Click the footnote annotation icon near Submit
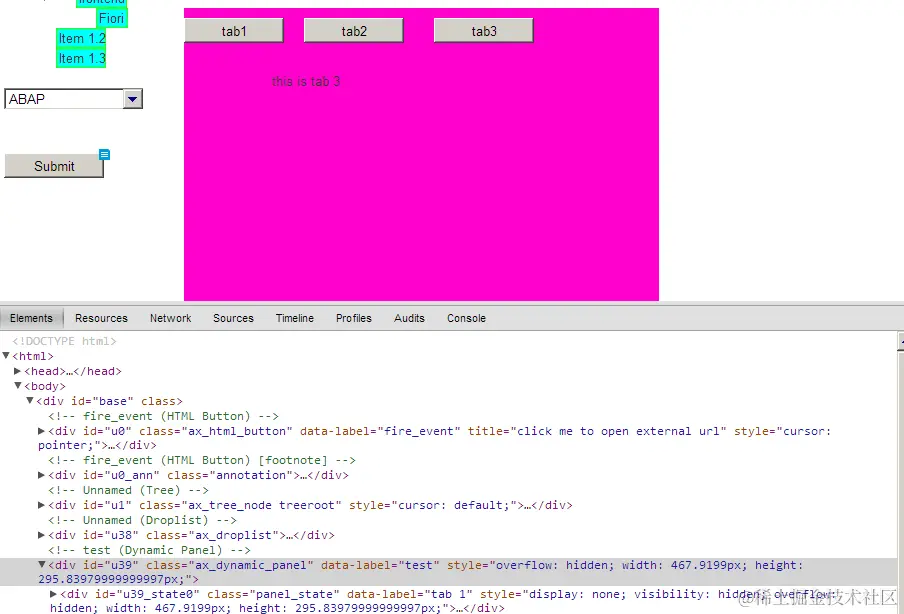The image size is (904, 614). click(104, 155)
